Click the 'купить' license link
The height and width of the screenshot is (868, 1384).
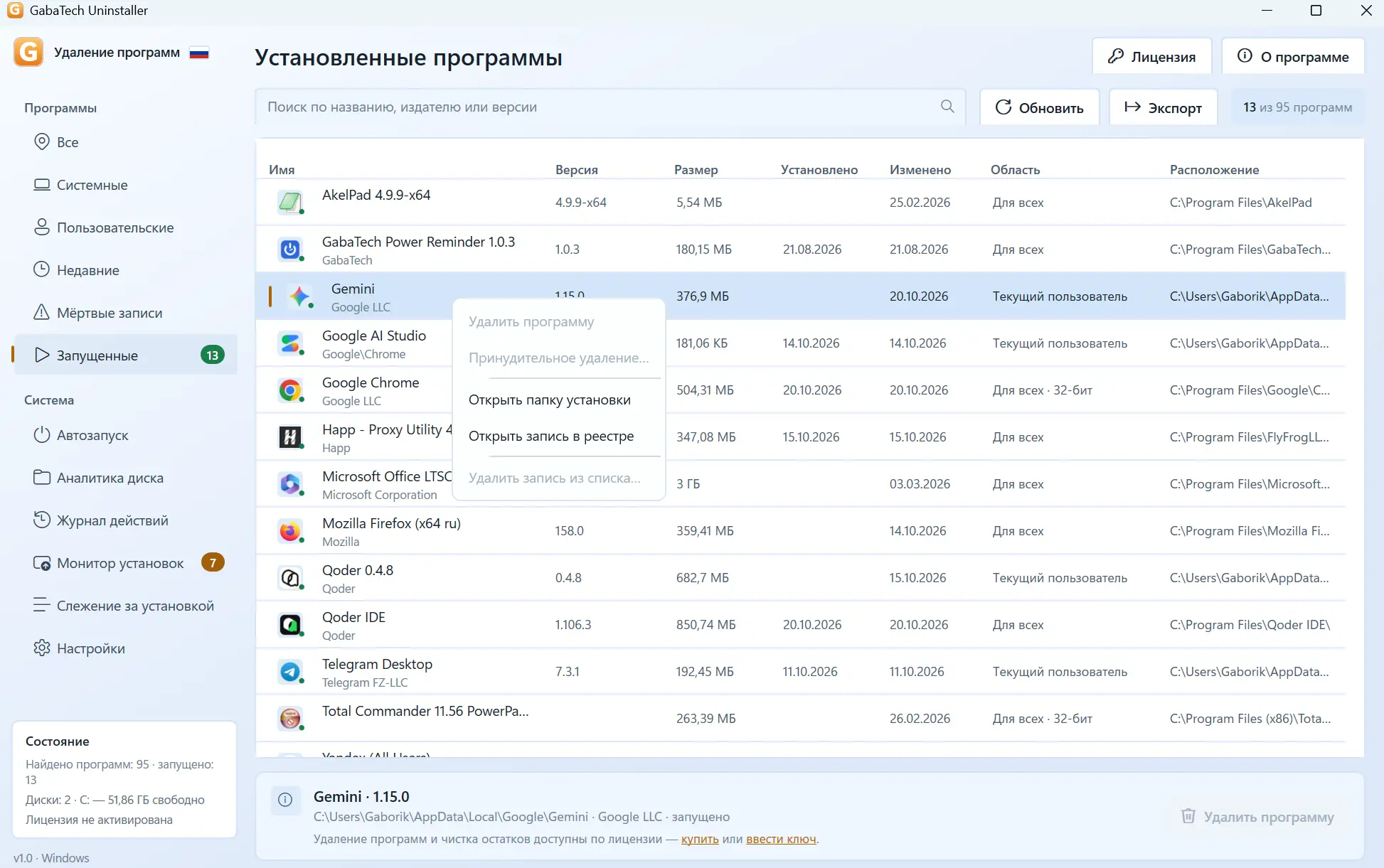pos(700,839)
